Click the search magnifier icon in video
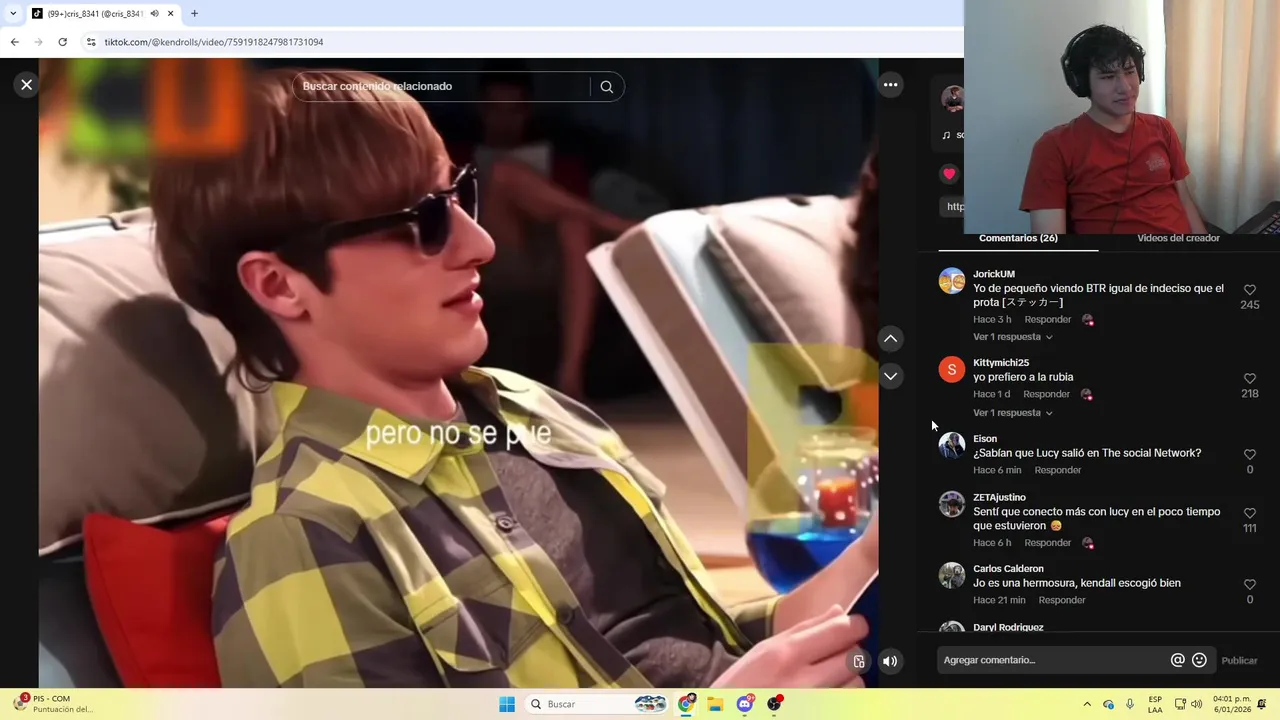This screenshot has height=720, width=1280. 606,87
